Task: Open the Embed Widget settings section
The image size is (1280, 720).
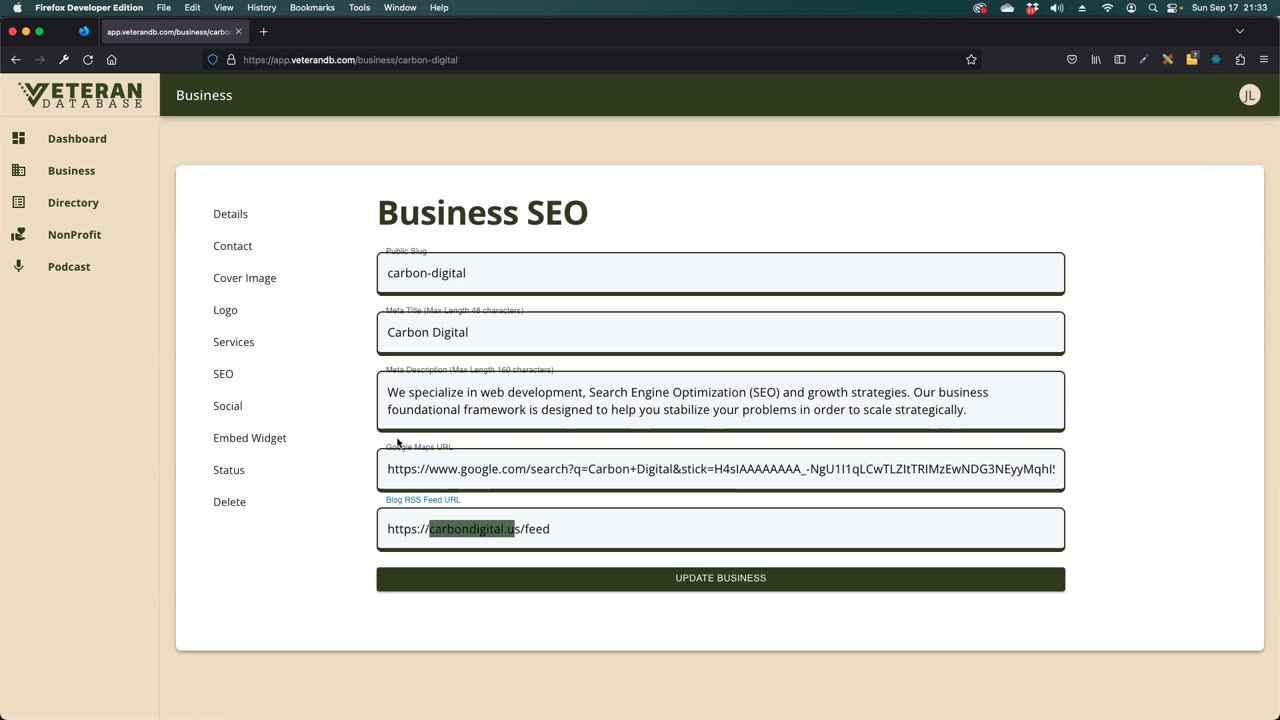Action: [x=249, y=438]
